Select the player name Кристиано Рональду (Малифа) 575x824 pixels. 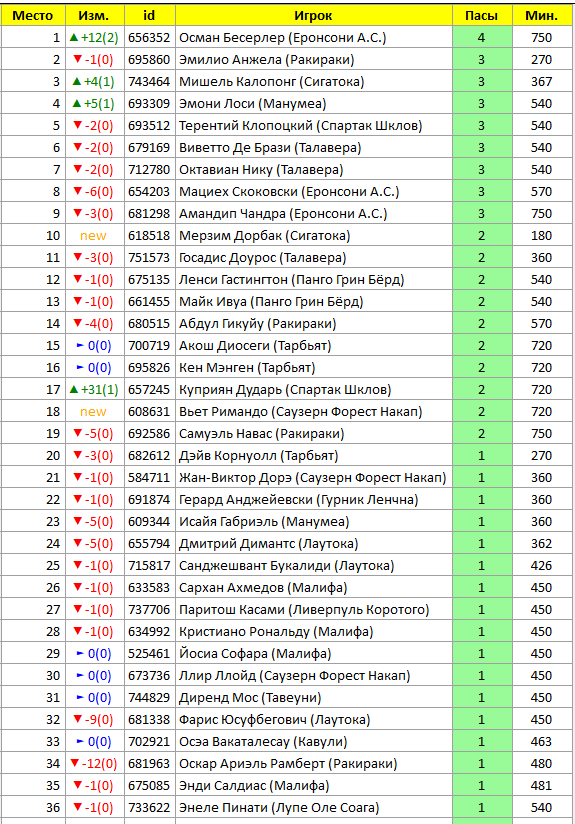click(276, 632)
